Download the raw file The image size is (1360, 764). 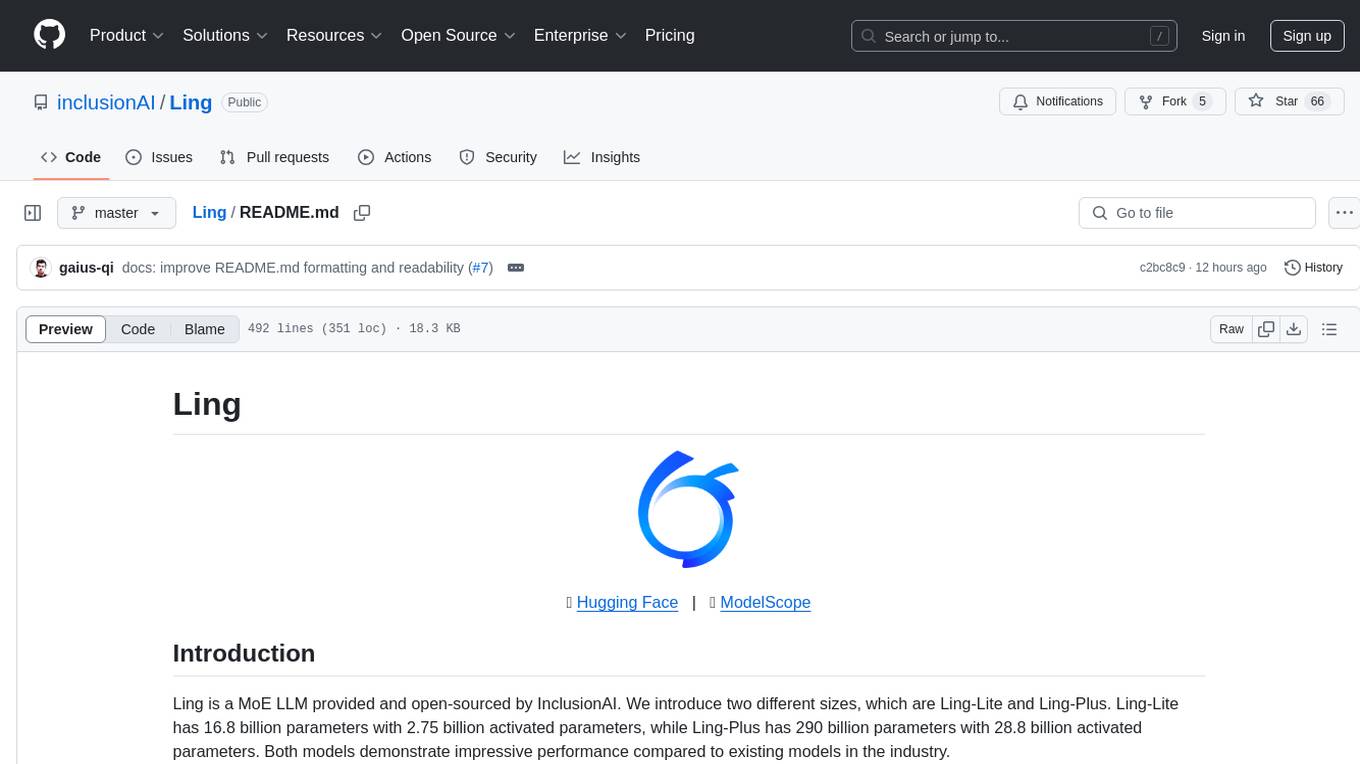1293,329
